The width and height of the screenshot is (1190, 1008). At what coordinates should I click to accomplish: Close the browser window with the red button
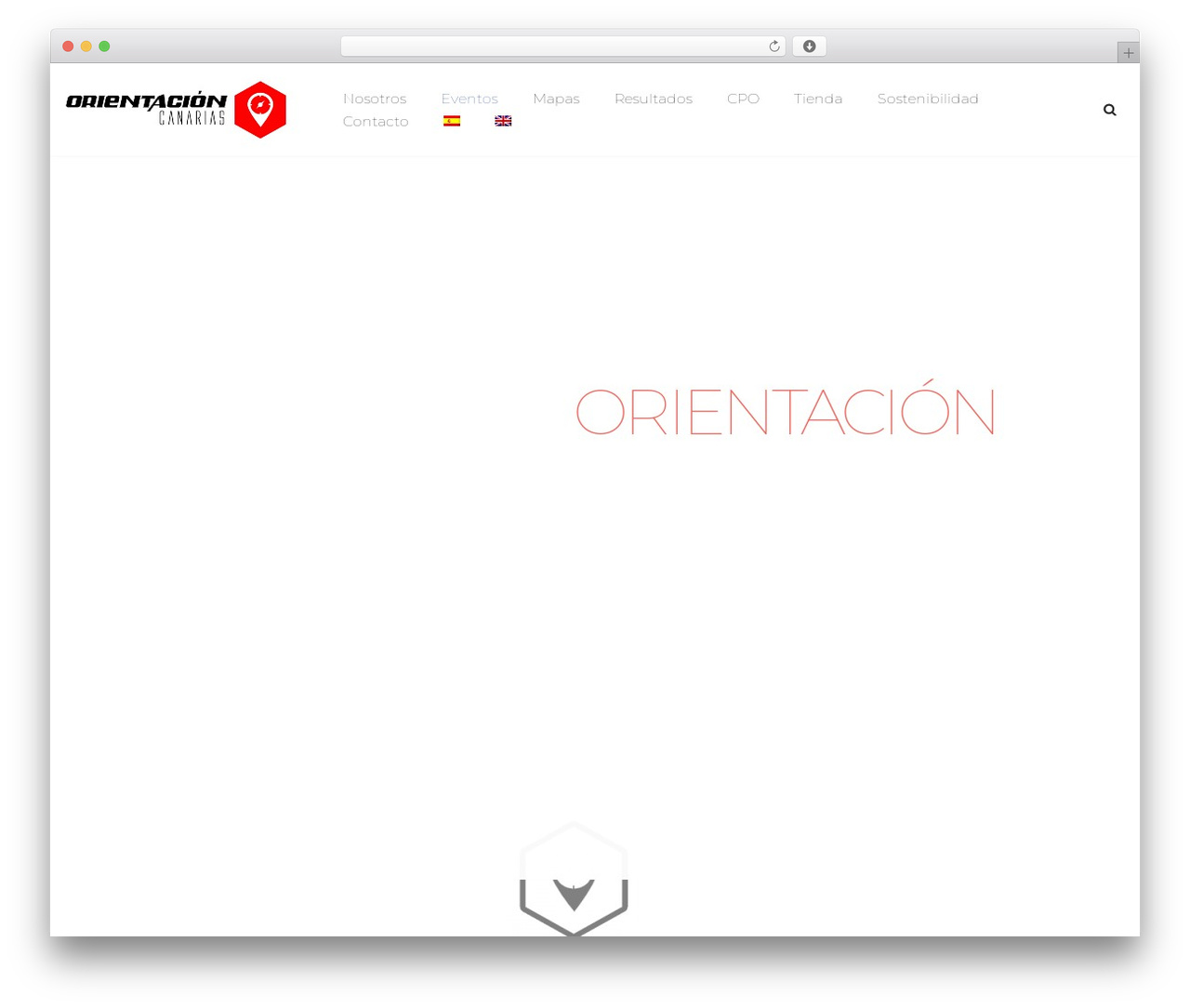pyautogui.click(x=68, y=46)
